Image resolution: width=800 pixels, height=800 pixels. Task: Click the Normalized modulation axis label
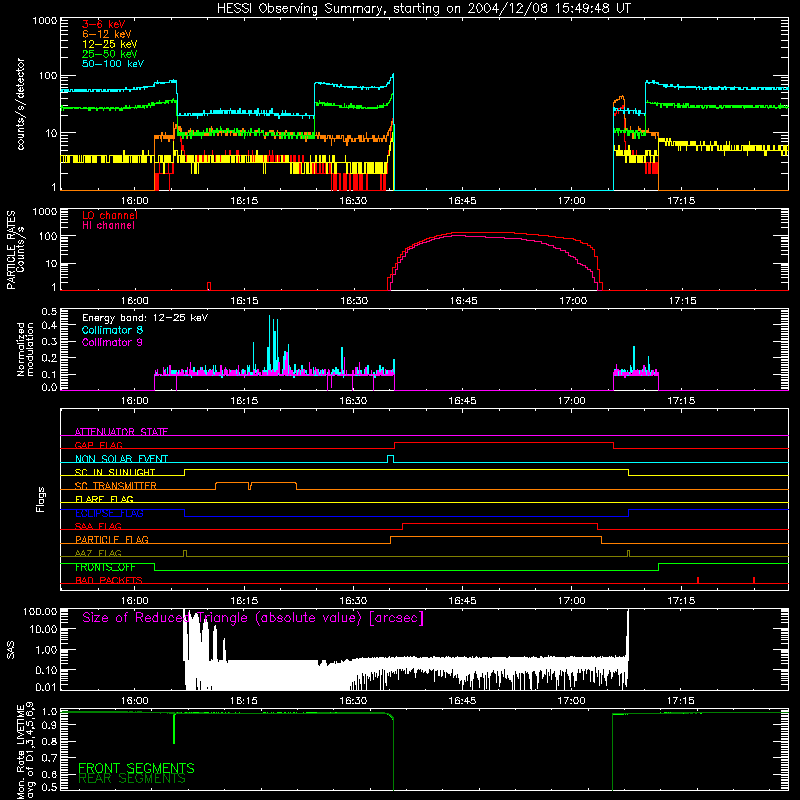pyautogui.click(x=25, y=349)
